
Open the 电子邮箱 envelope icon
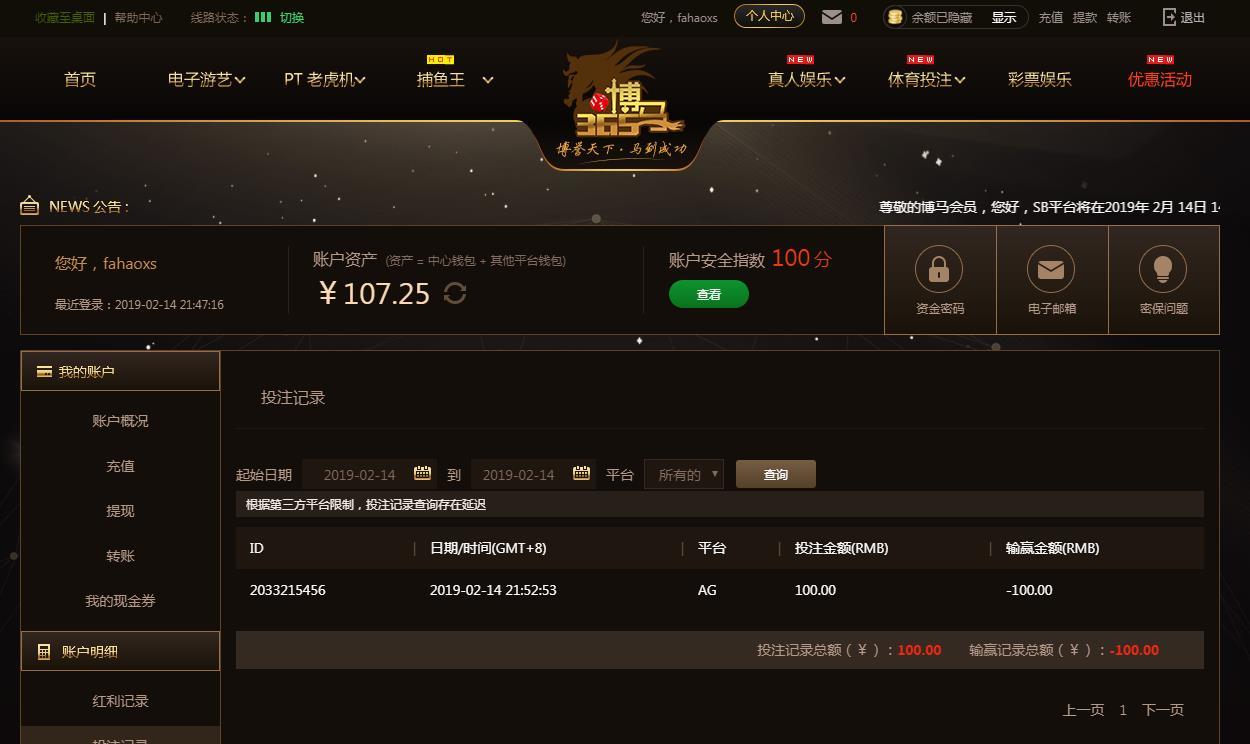pyautogui.click(x=1051, y=268)
